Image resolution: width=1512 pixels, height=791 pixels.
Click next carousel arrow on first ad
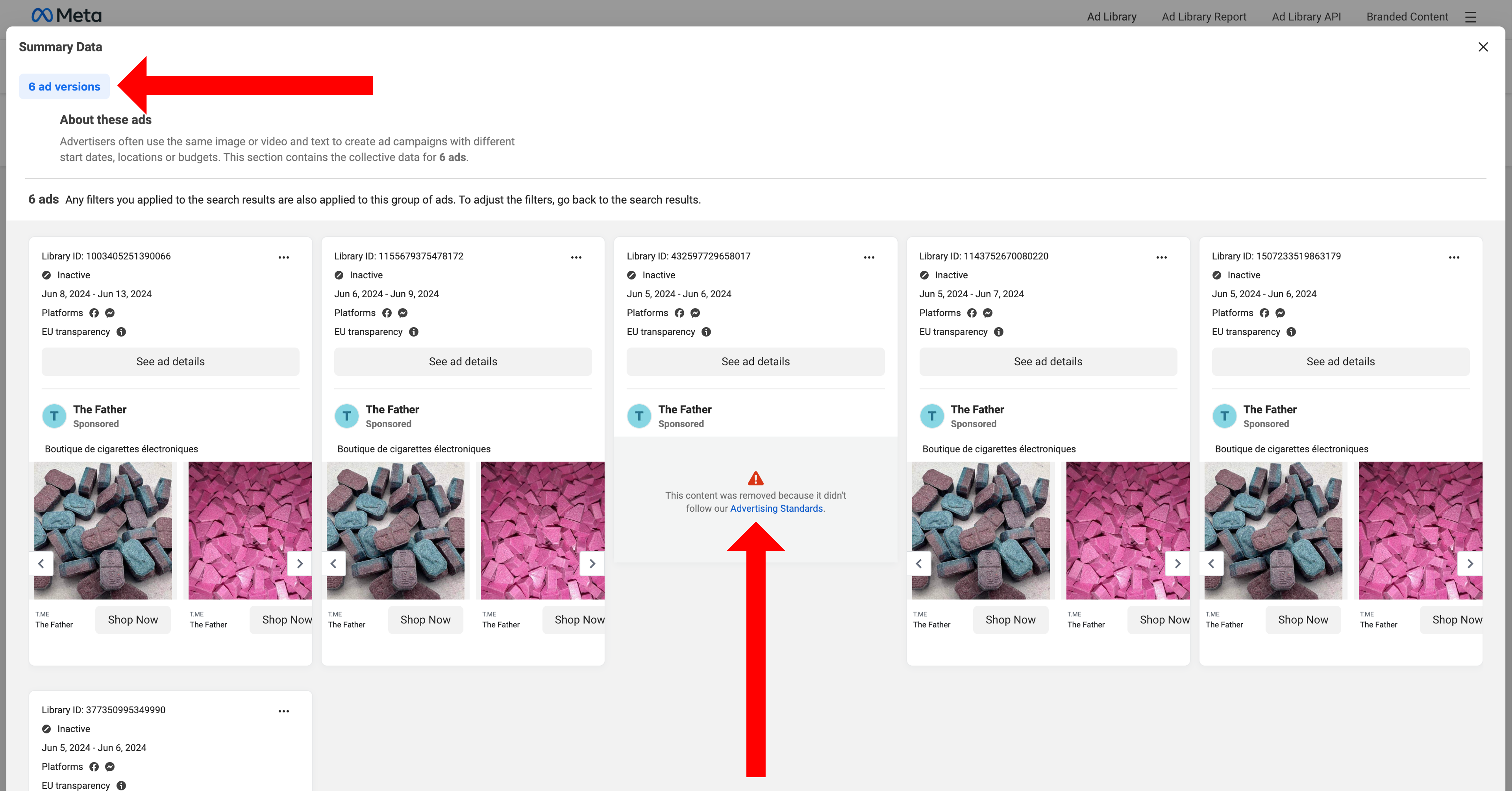click(299, 563)
